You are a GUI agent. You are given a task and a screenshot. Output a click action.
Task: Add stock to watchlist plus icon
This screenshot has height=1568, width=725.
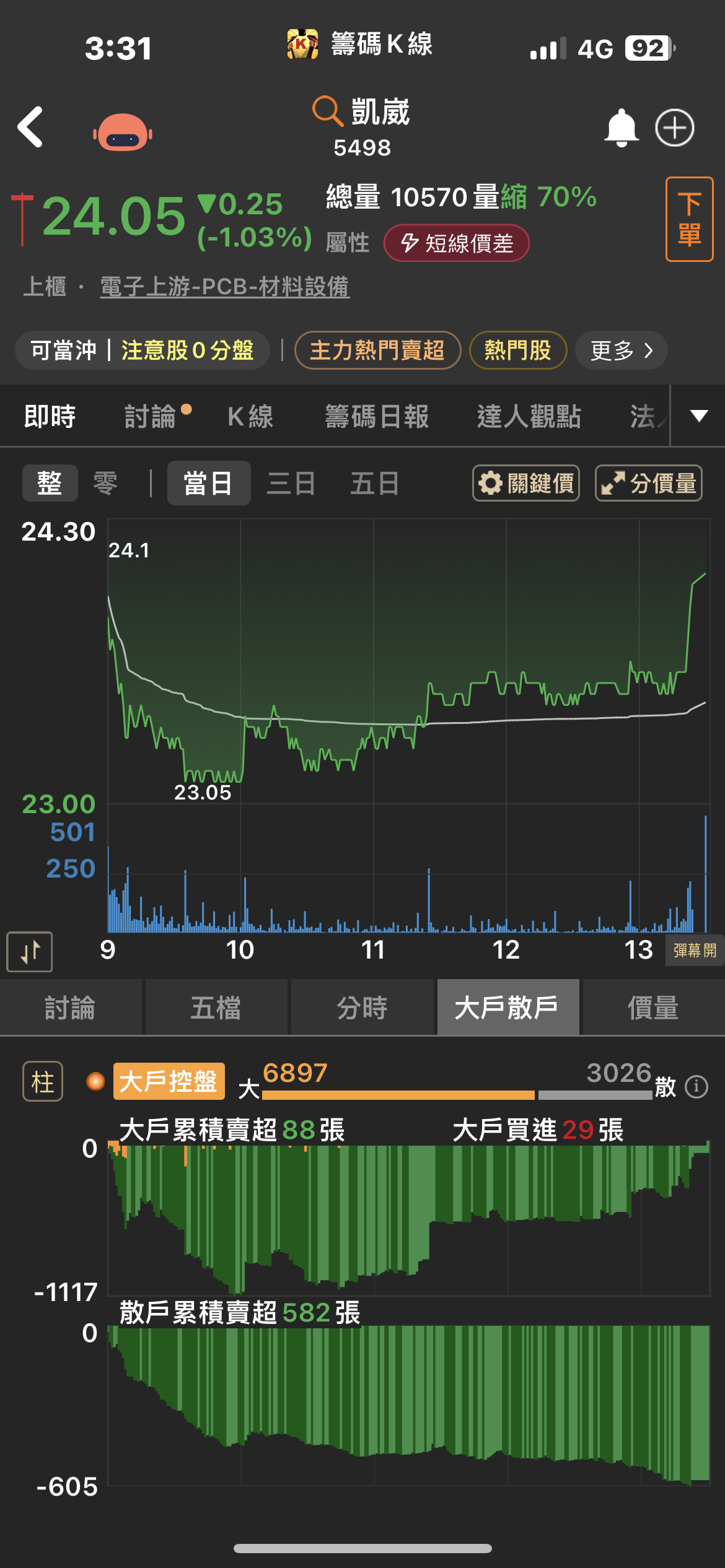pyautogui.click(x=675, y=128)
